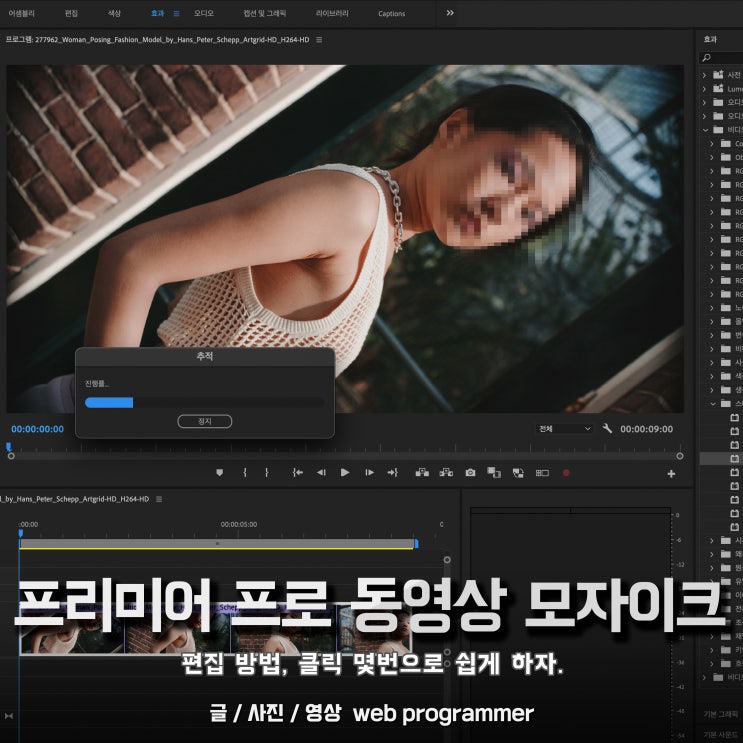This screenshot has height=743, width=743.
Task: Open the 전체 zoom level dropdown
Action: 564,429
